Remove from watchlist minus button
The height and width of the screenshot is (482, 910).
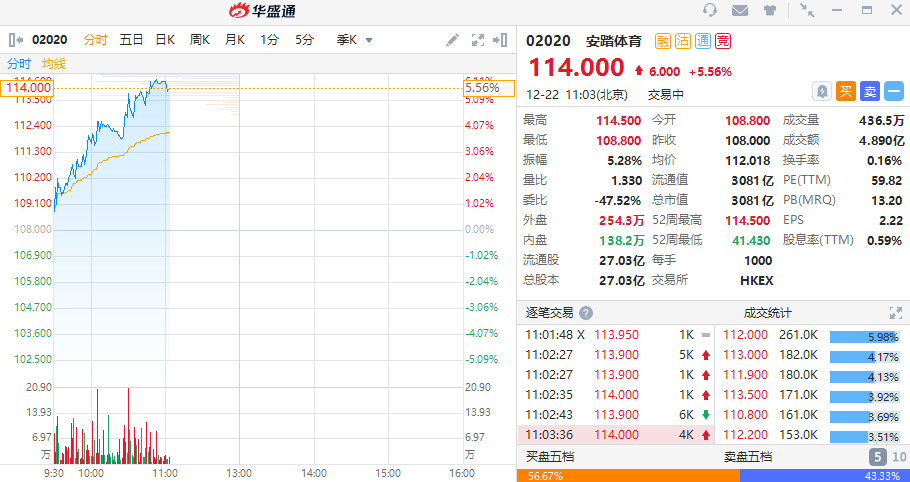pyautogui.click(x=894, y=92)
